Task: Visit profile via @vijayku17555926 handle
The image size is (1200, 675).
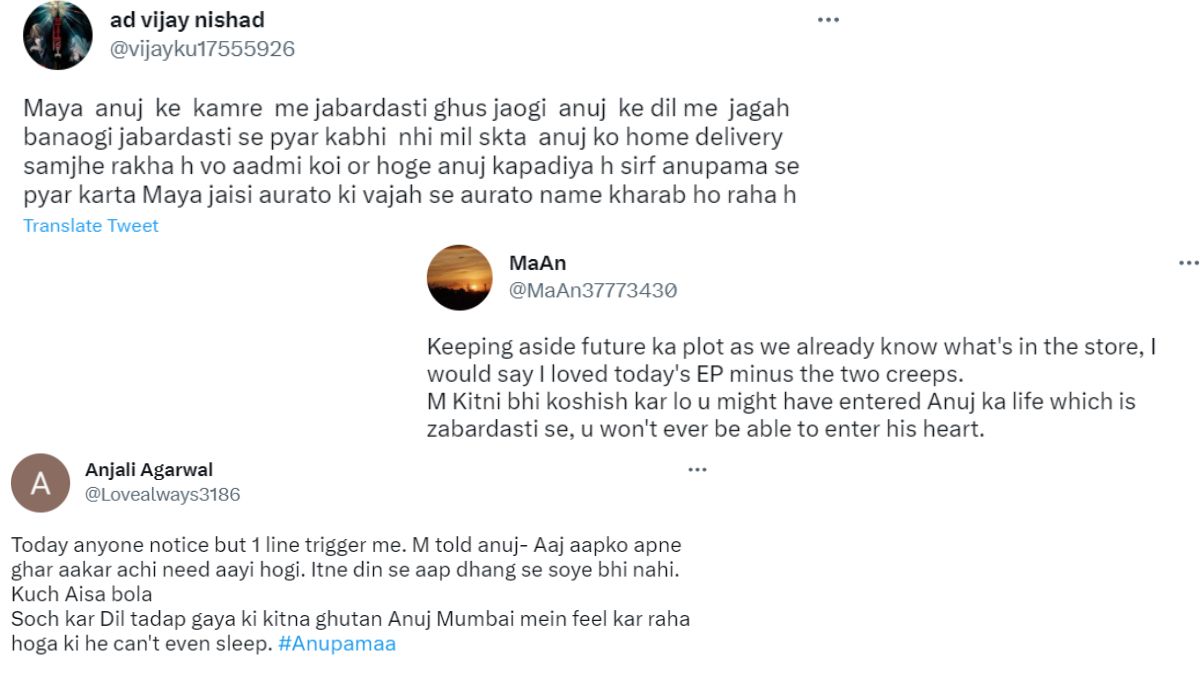Action: [199, 46]
